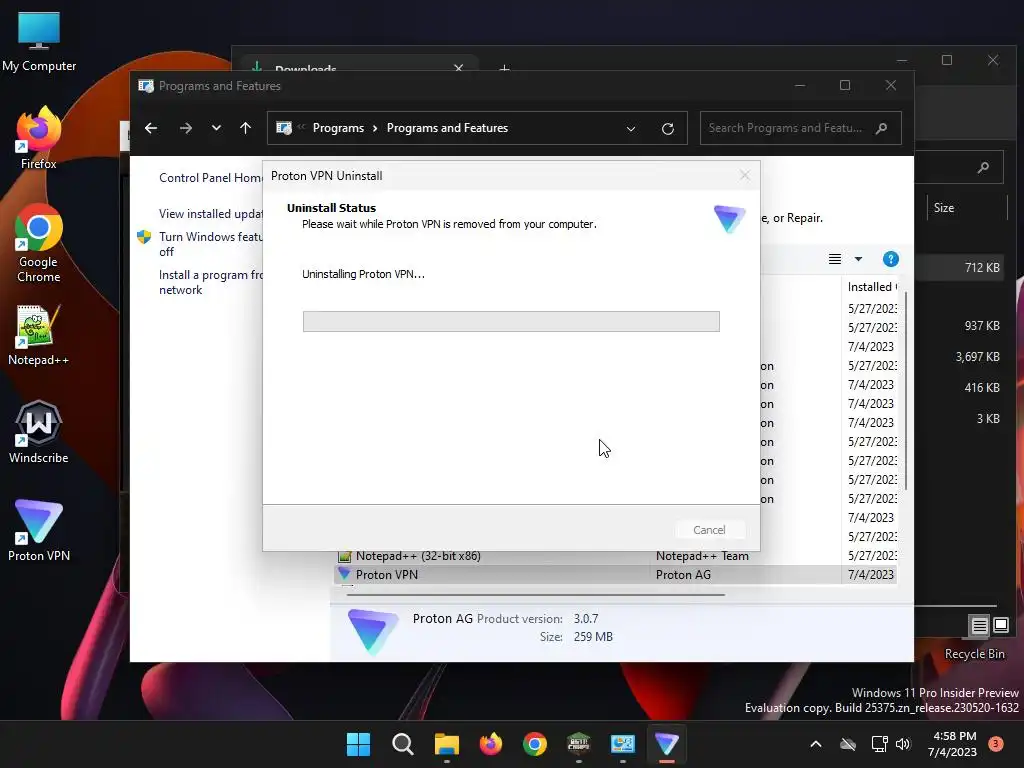Select Notepad++ (32-bit x86) row
The height and width of the screenshot is (768, 1024).
coord(616,556)
